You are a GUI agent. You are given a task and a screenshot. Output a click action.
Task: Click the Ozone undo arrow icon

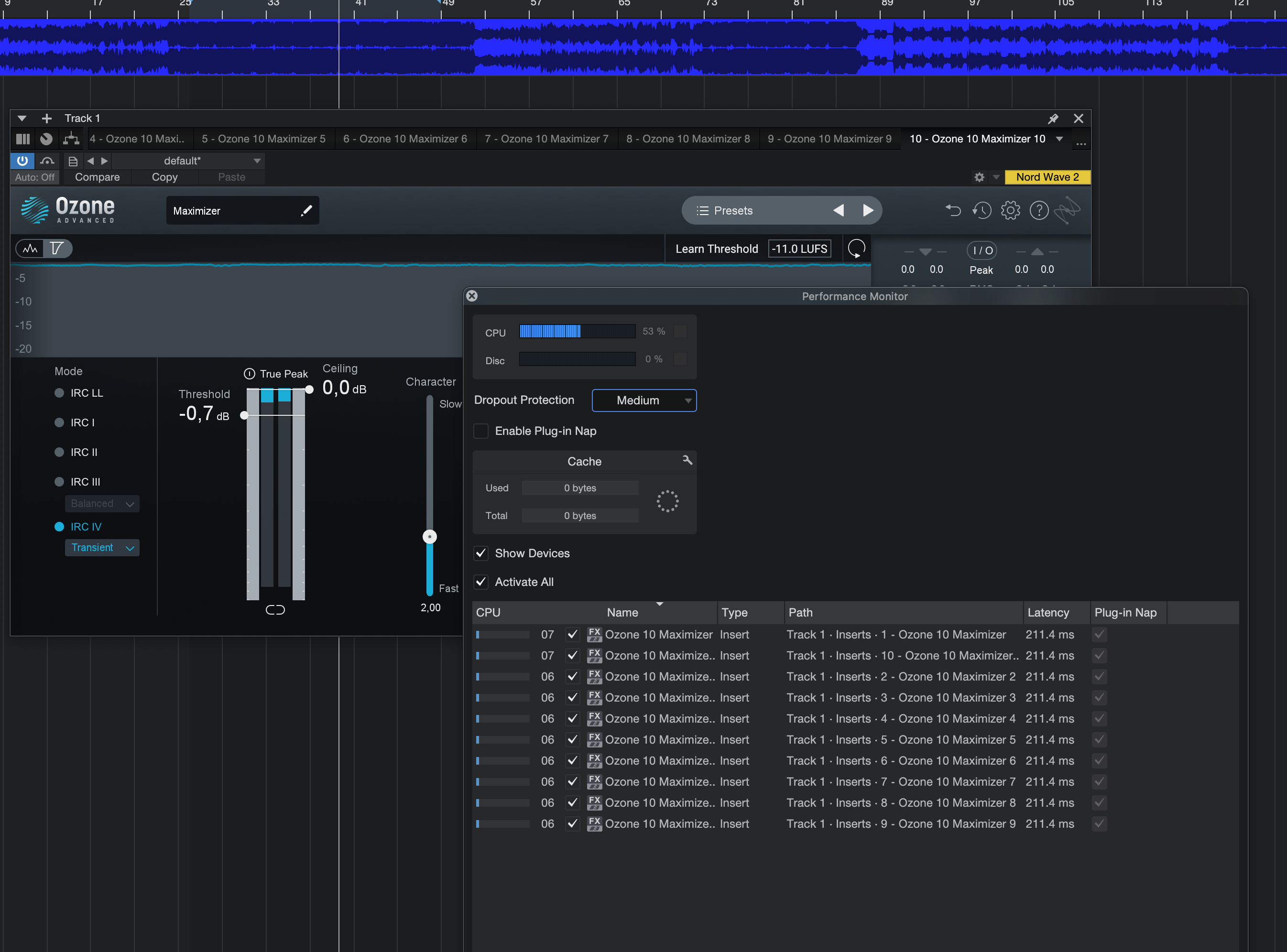pyautogui.click(x=953, y=210)
